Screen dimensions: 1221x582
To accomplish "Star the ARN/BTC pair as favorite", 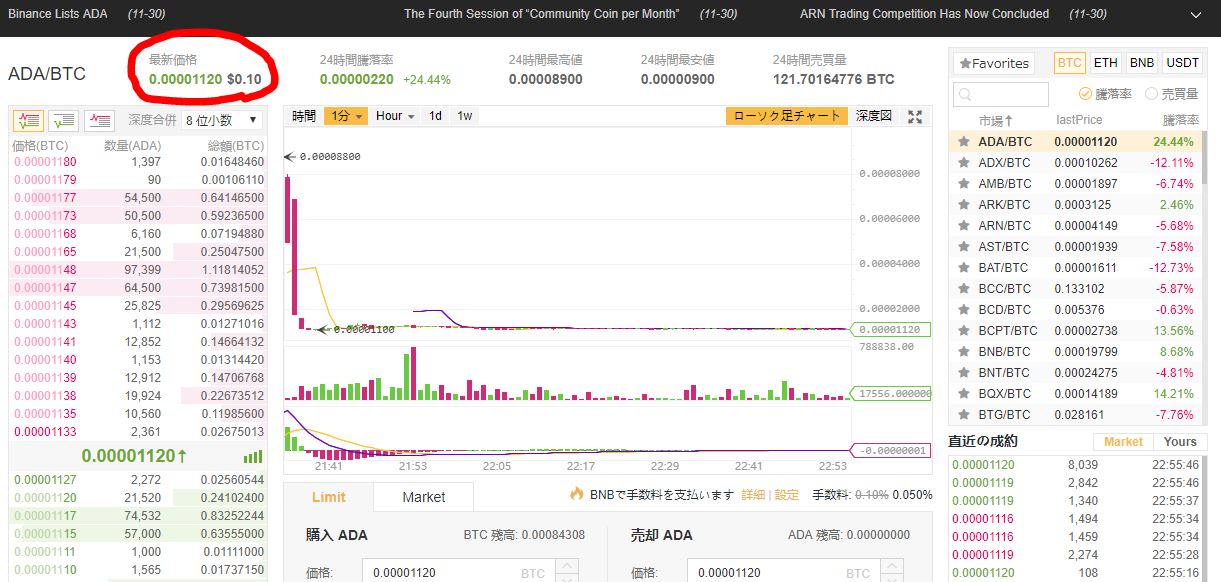I will click(x=964, y=226).
